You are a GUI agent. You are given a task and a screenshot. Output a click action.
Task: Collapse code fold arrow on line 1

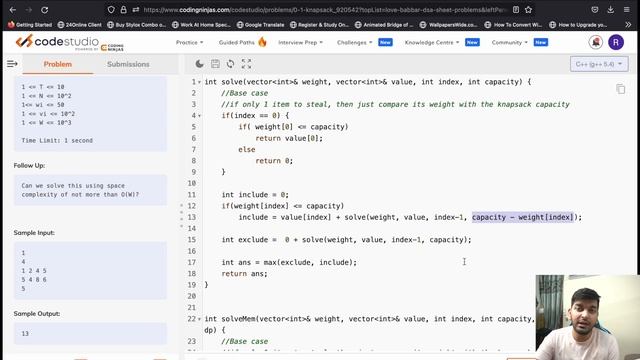tap(199, 82)
